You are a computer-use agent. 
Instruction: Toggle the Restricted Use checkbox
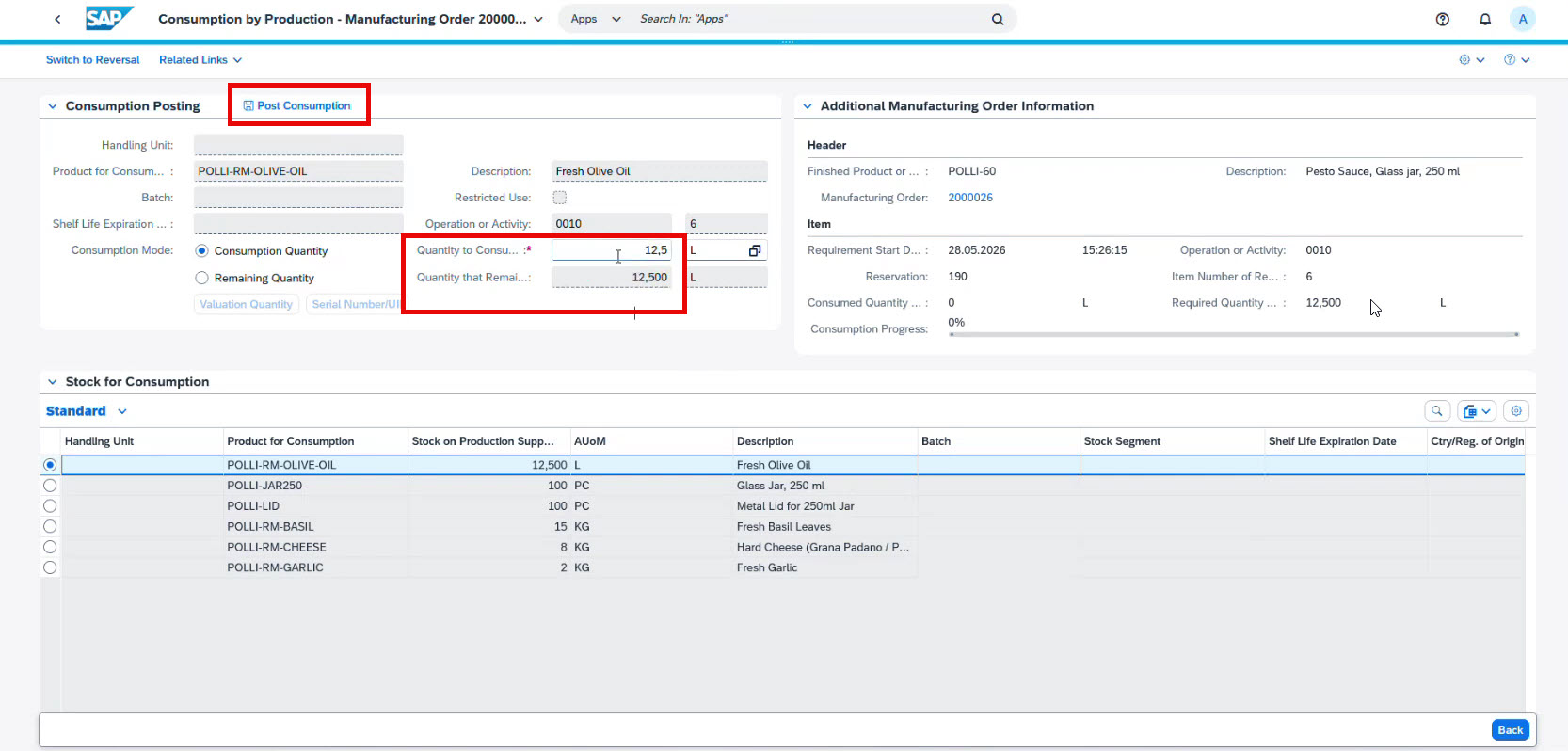(560, 198)
